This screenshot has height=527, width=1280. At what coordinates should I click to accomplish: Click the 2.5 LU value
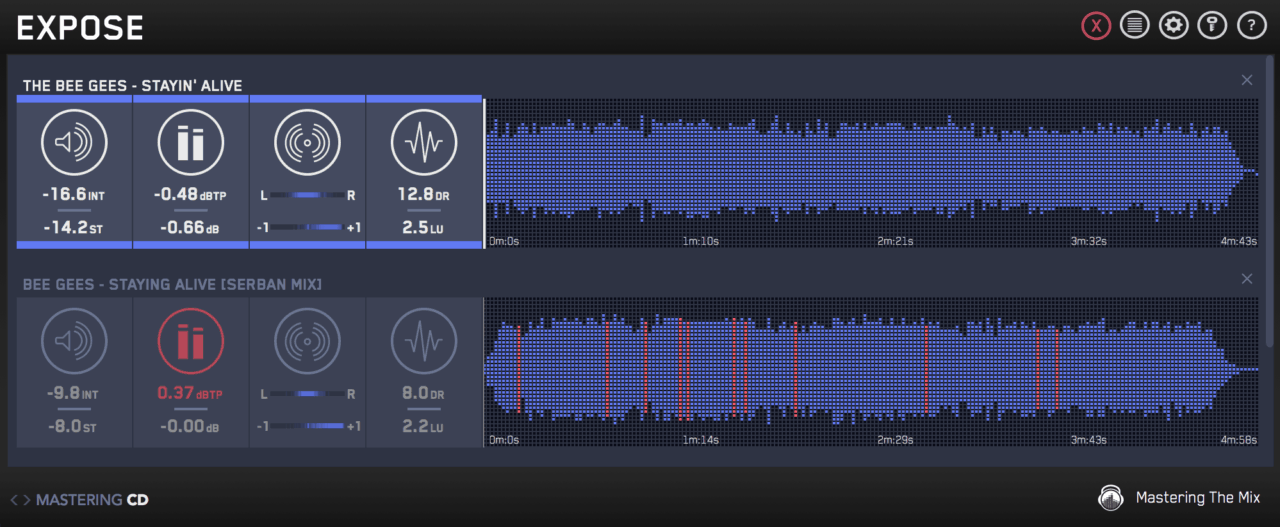pos(424,227)
